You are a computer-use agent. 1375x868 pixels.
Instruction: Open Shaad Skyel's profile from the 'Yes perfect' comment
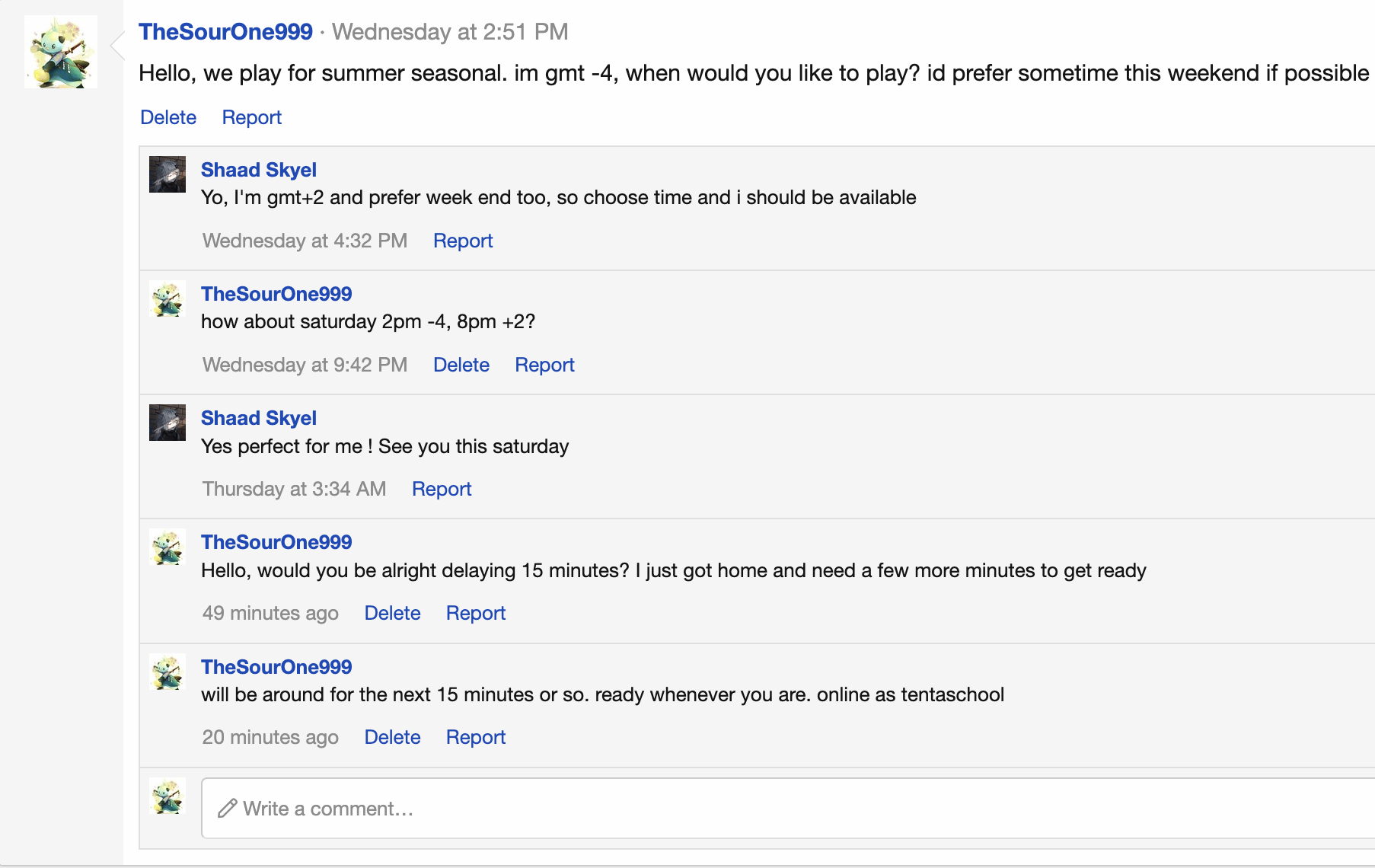258,418
